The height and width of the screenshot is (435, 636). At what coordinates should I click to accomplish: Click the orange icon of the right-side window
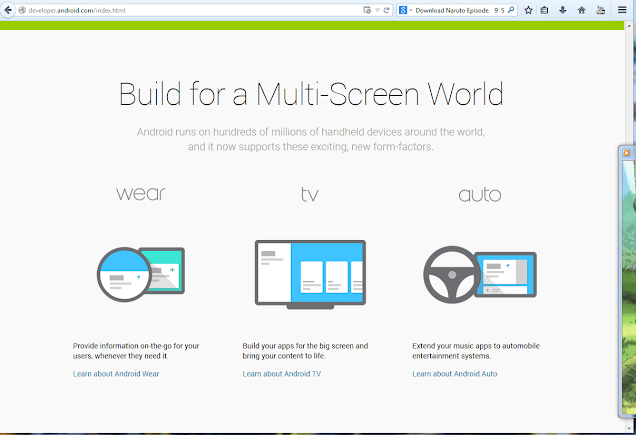[626, 153]
